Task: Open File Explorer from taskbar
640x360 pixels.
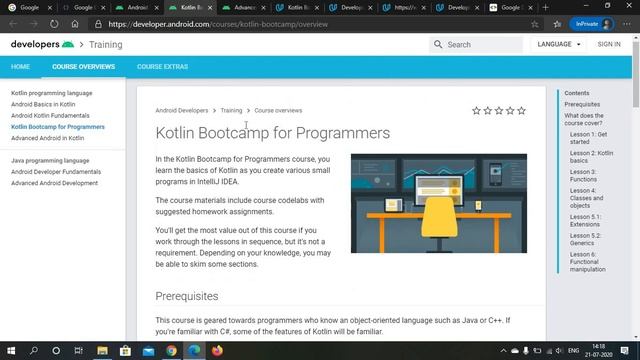Action: [x=102, y=351]
